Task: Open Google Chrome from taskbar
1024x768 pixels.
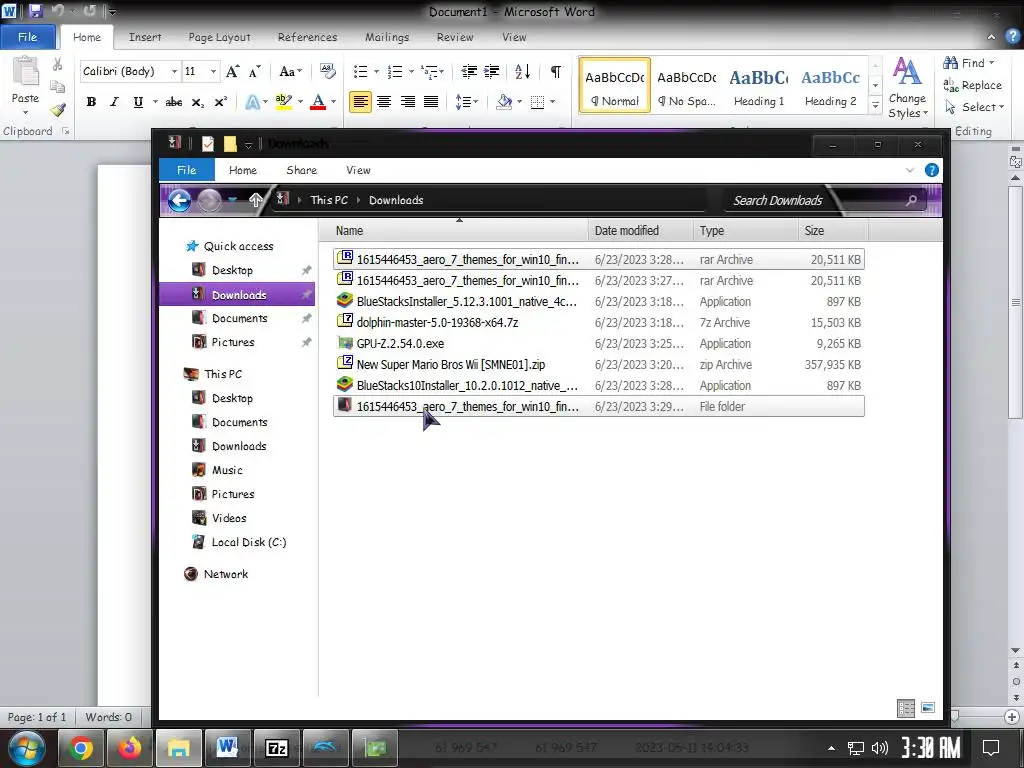Action: click(81, 748)
